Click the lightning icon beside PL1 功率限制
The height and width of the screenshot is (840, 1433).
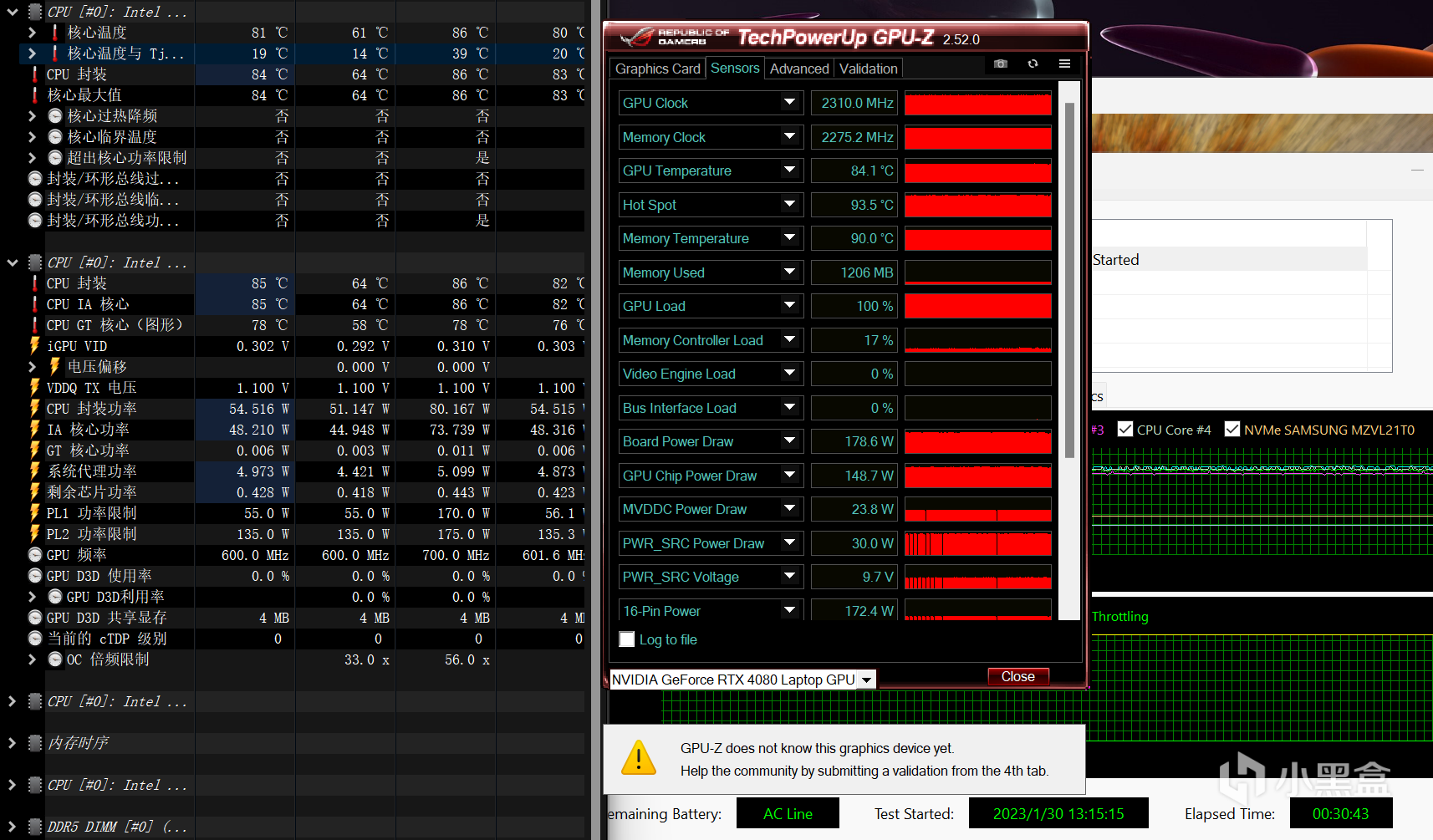[35, 513]
